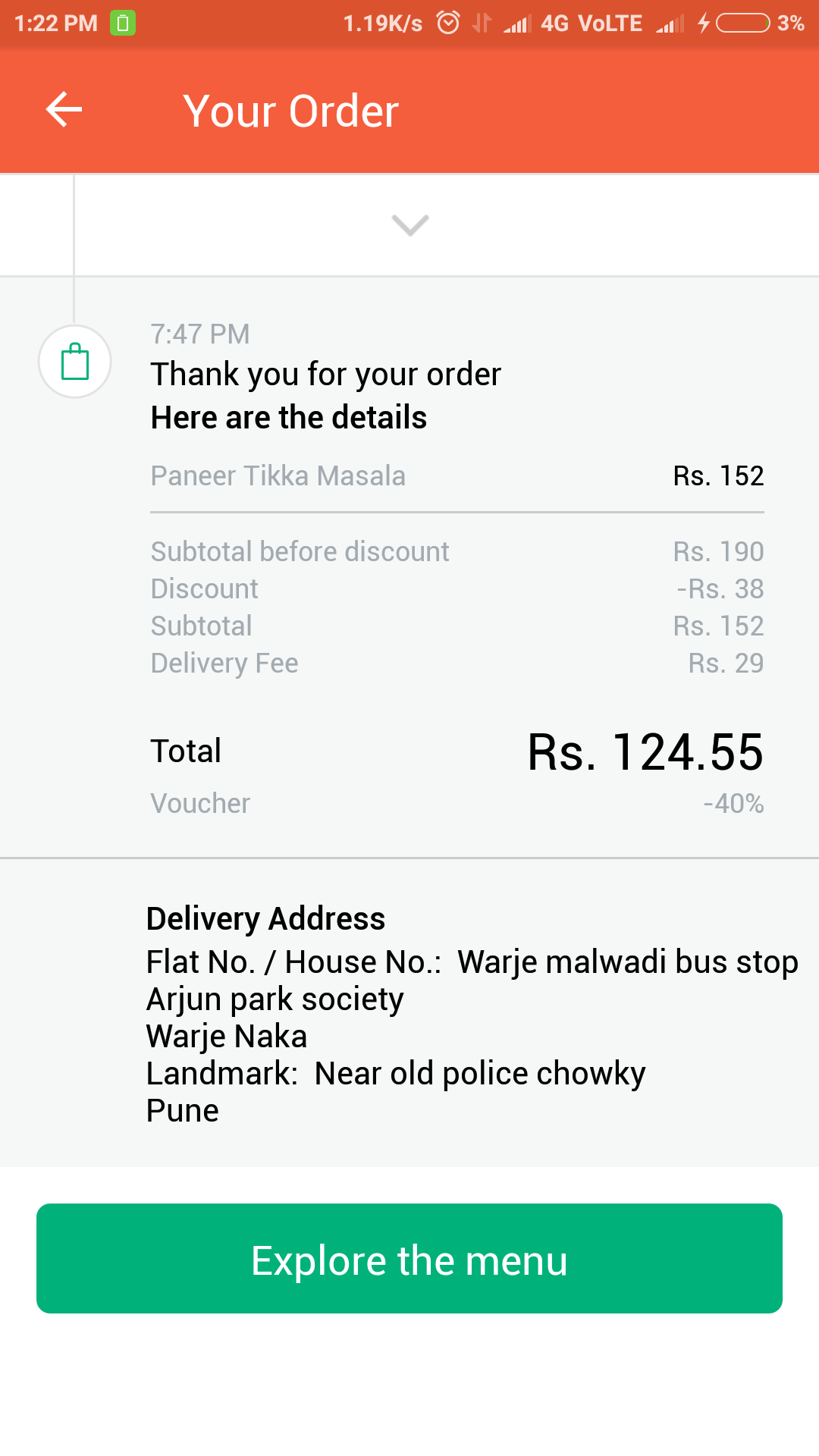This screenshot has width=819, height=1456.
Task: Tap the Delivery Fee line
Action: click(x=224, y=664)
